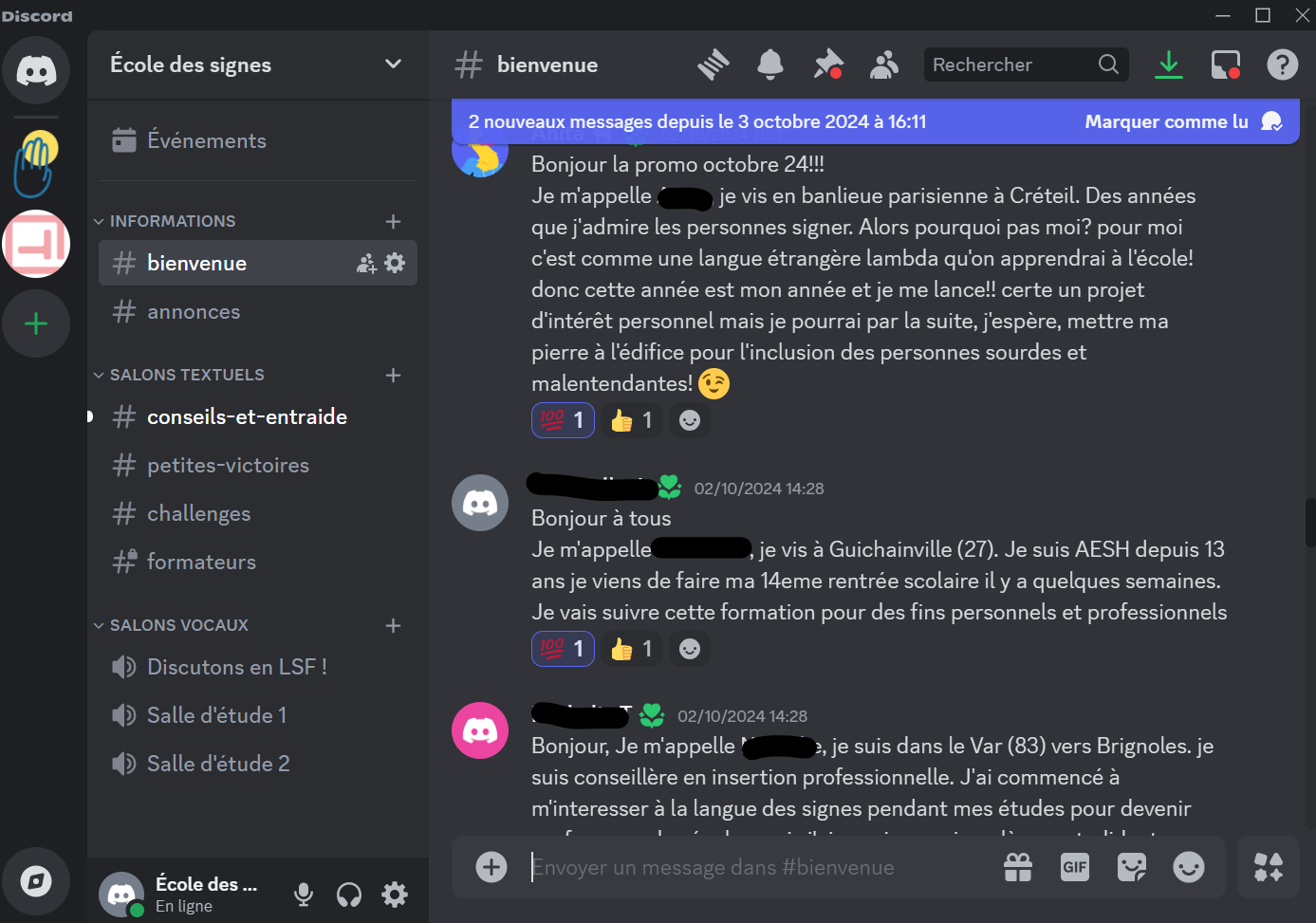Toggle microphone mute in user panel

point(304,895)
